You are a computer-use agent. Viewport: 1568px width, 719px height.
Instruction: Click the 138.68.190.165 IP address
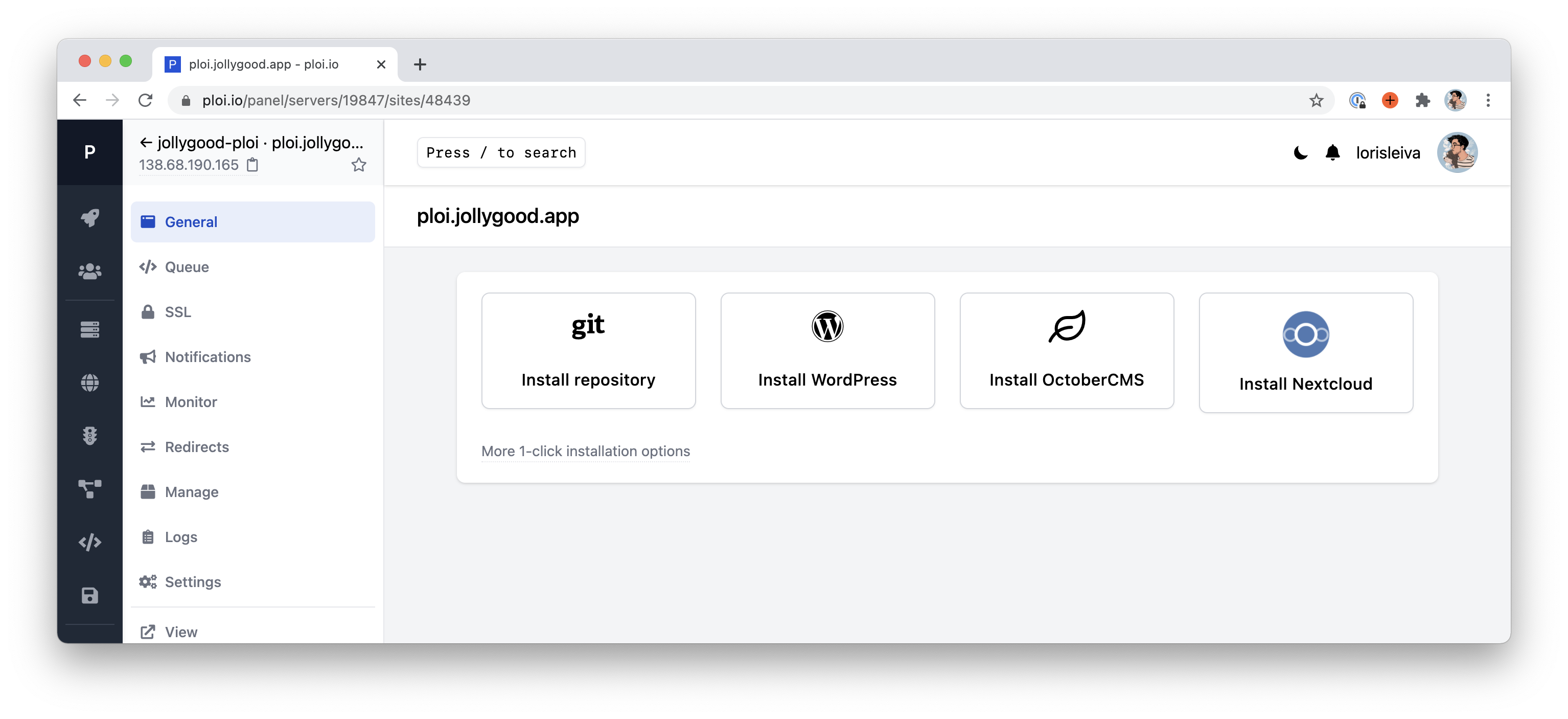click(x=189, y=165)
